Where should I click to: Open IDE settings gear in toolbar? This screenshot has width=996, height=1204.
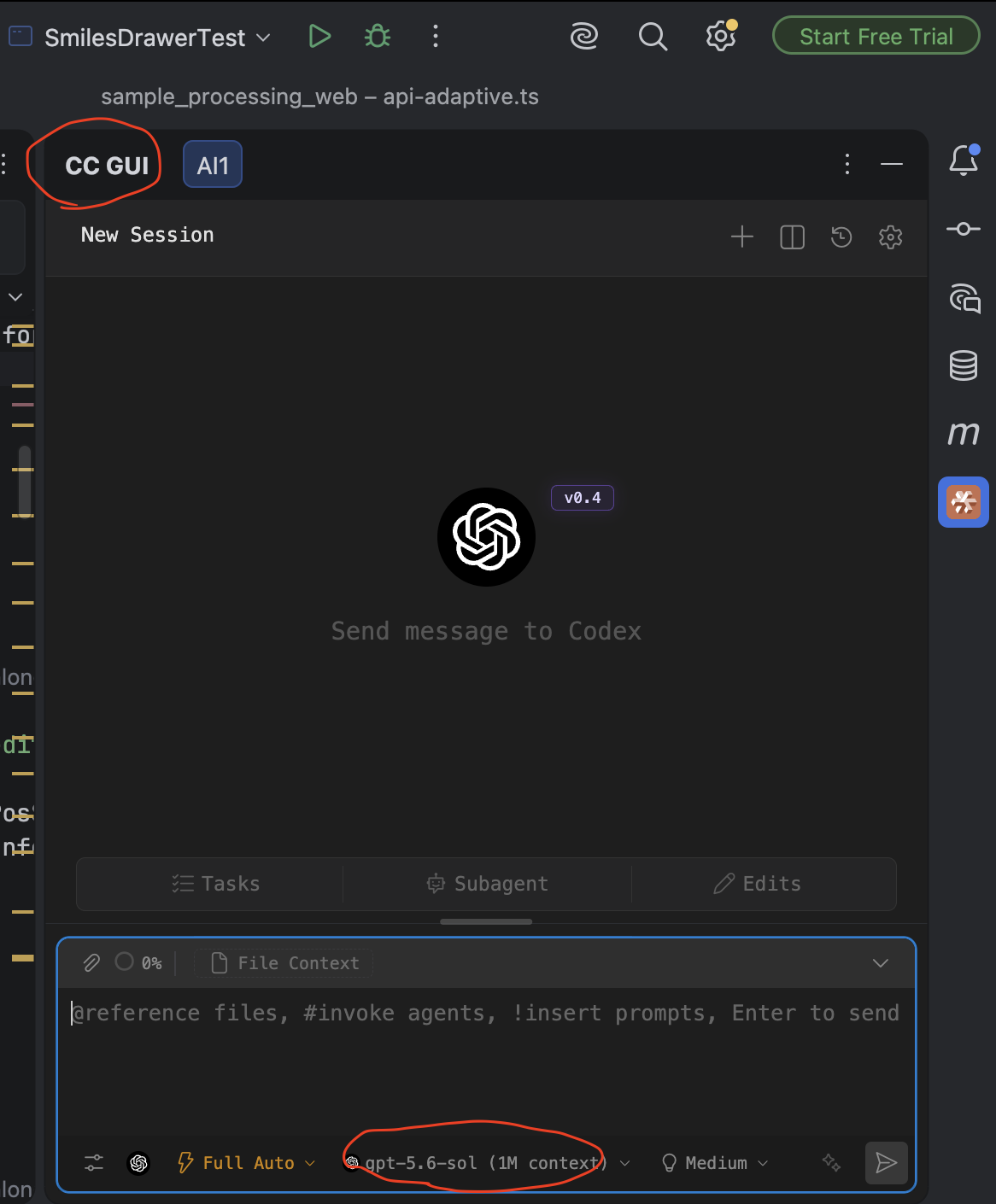721,36
